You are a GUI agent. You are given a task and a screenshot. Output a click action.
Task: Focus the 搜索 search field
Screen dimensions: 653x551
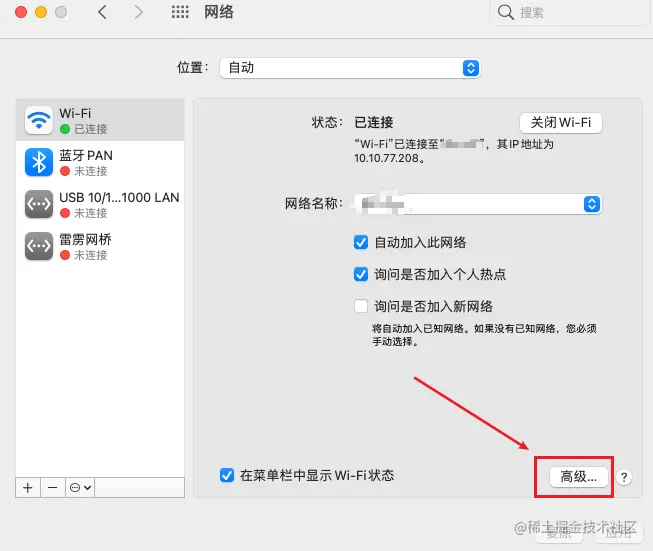pos(570,12)
